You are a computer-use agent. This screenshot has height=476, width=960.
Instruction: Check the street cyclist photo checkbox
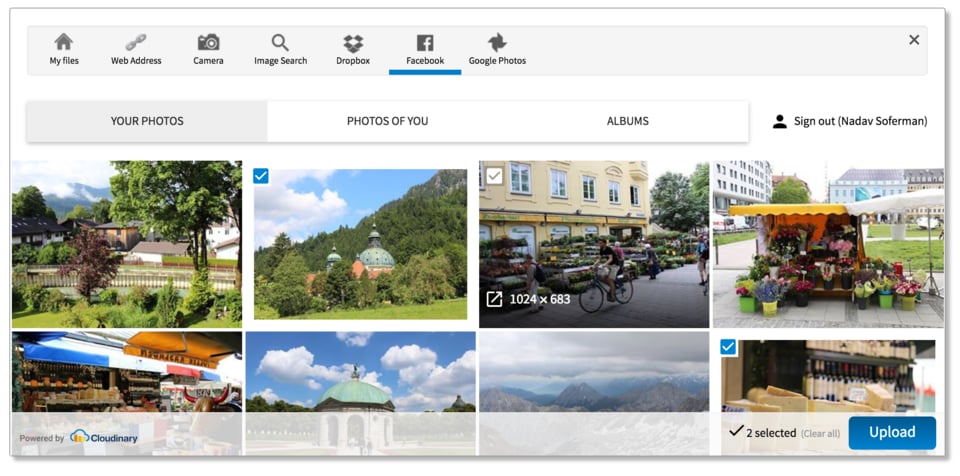pyautogui.click(x=494, y=176)
